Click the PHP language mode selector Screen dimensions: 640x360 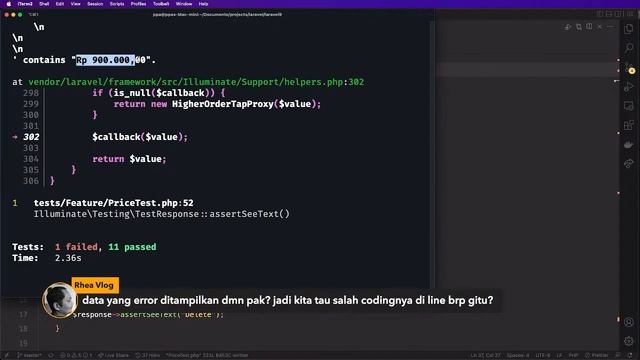(573, 355)
